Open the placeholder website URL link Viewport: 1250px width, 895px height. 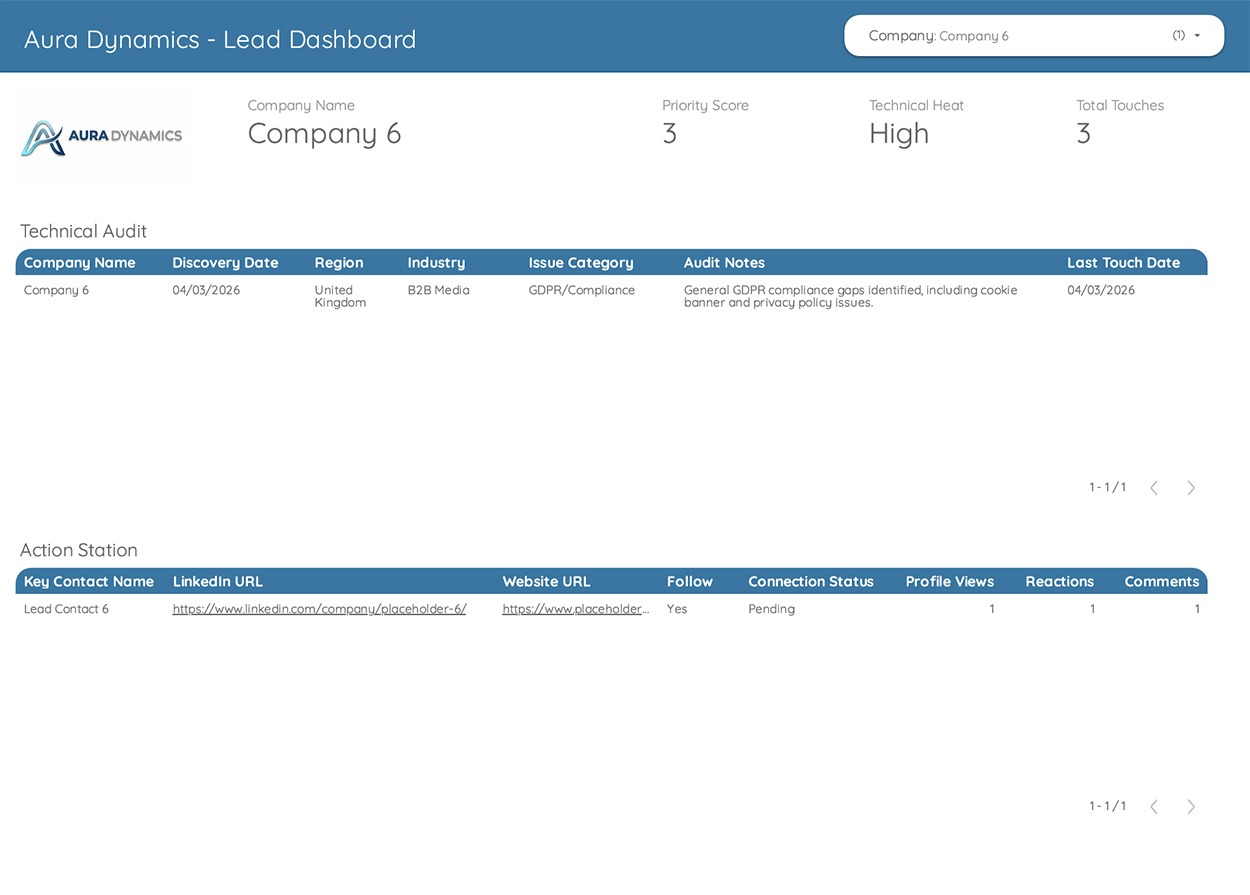575,609
